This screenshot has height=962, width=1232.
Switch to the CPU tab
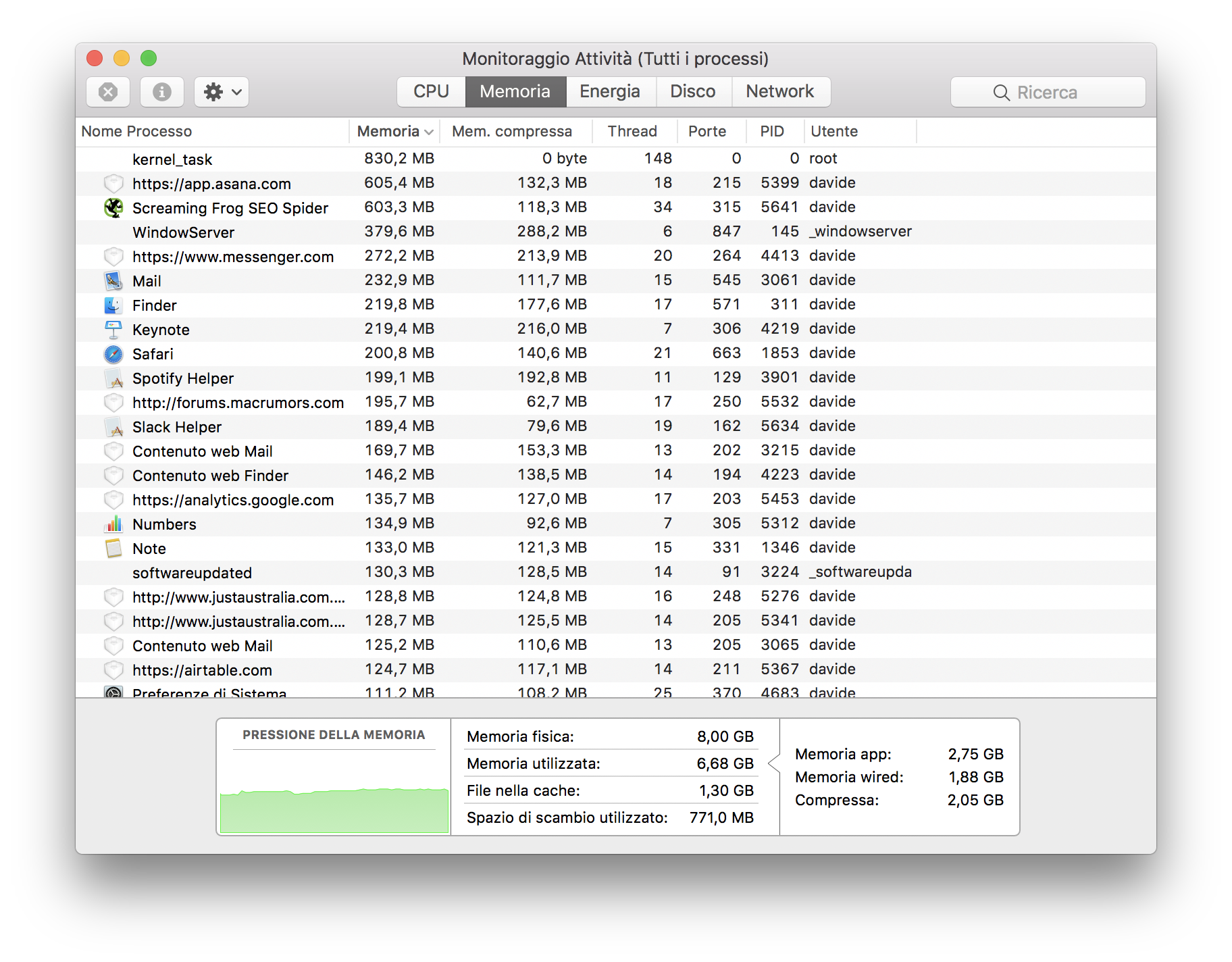click(431, 92)
